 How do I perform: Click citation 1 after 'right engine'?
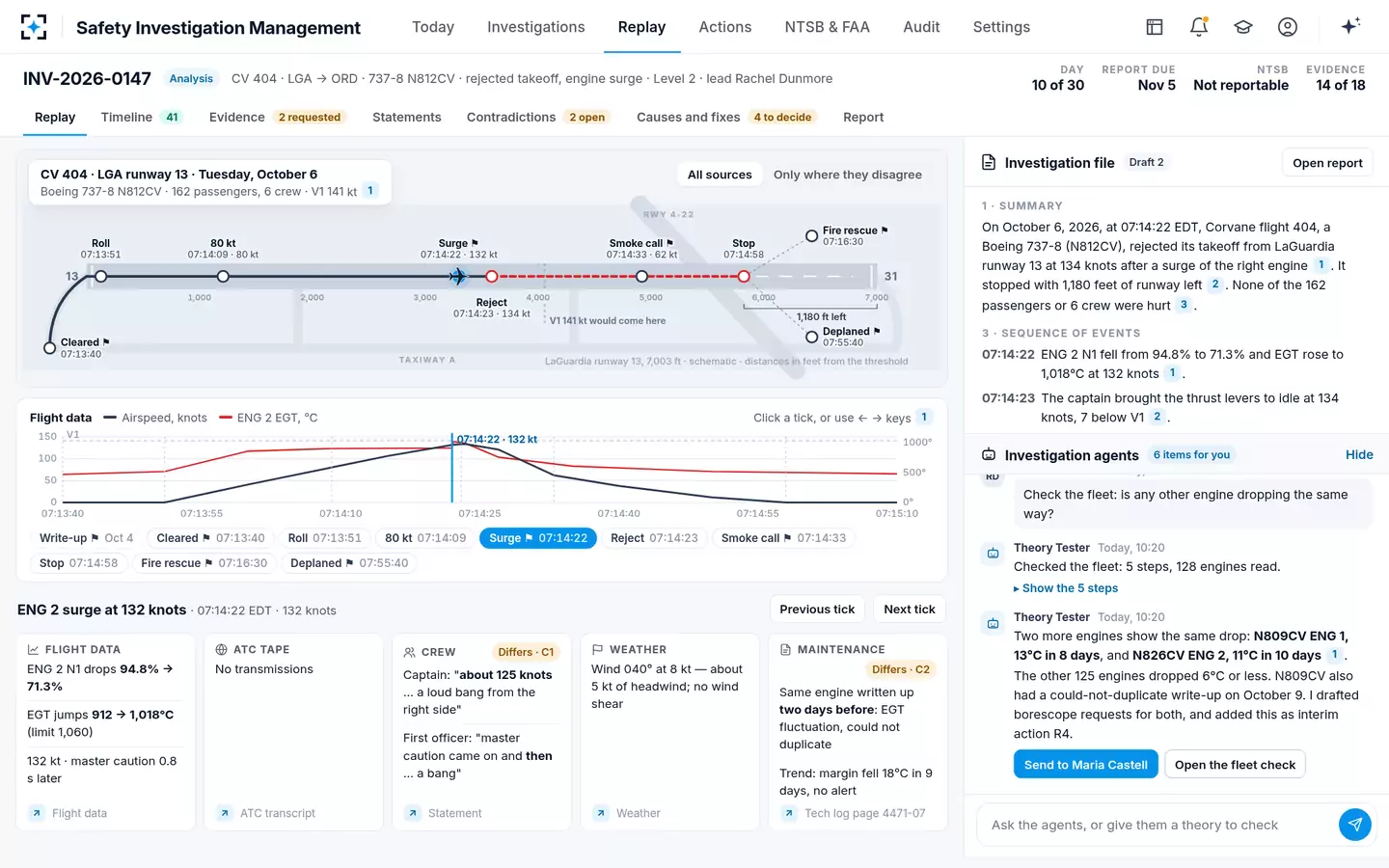1321,265
